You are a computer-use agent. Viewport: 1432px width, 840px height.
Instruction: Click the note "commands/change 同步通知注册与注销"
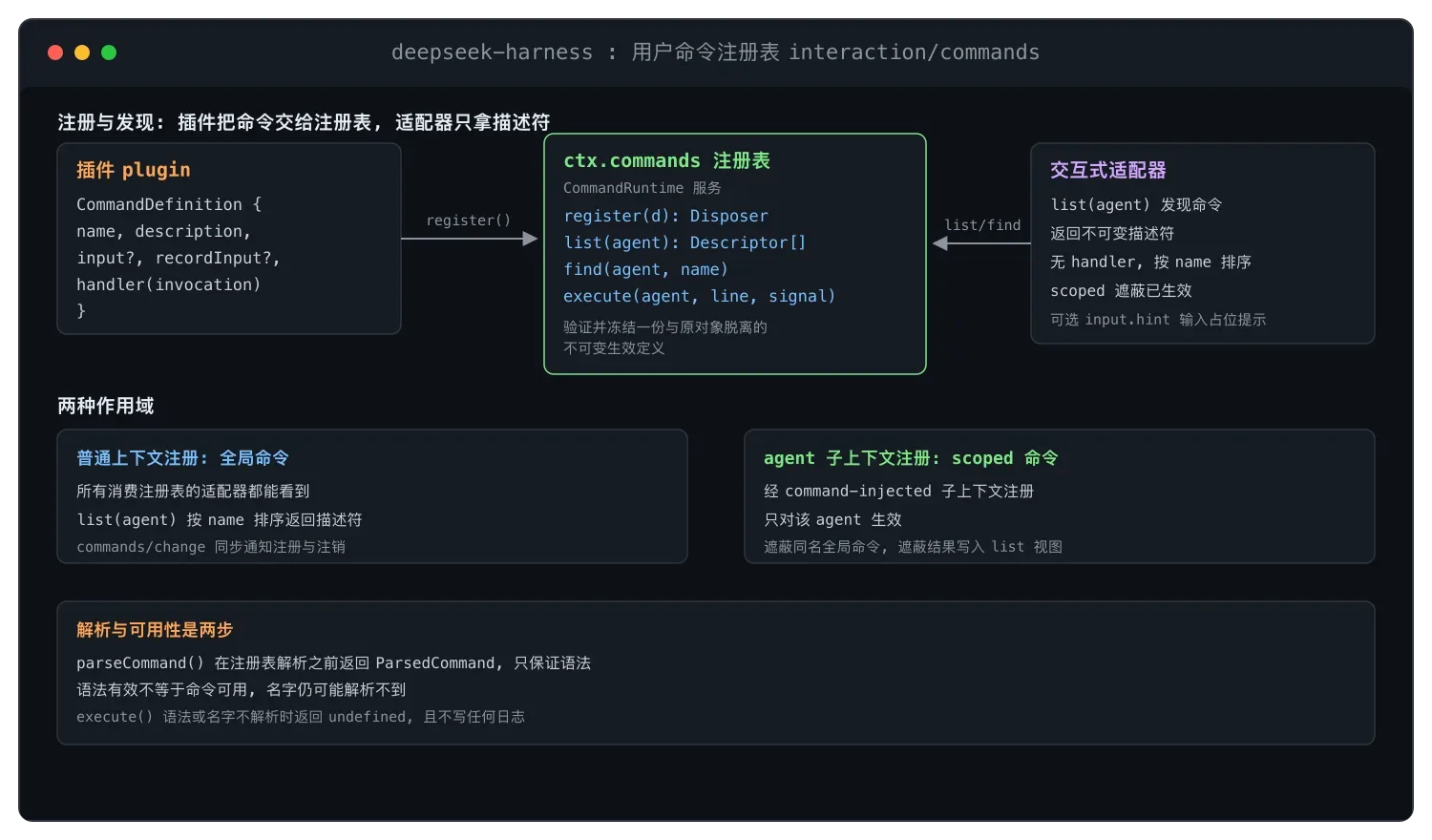[211, 547]
